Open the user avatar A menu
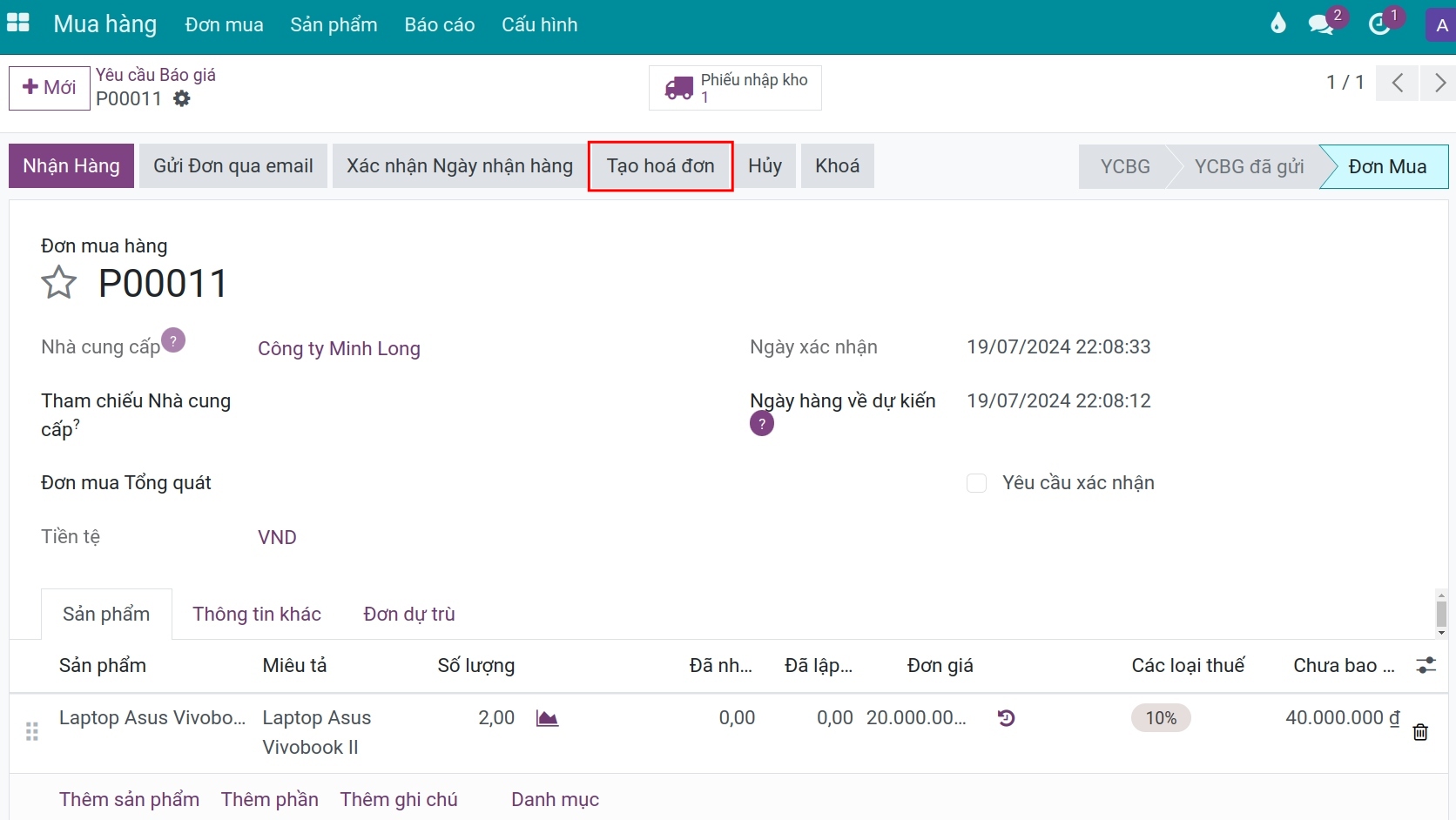The height and width of the screenshot is (820, 1456). click(1441, 25)
